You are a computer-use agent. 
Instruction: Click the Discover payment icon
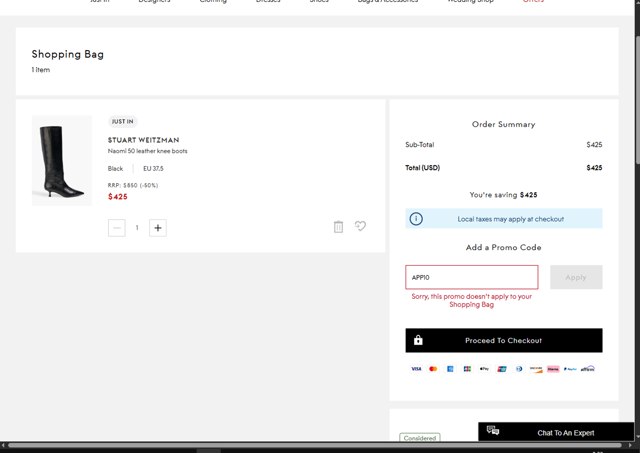click(536, 369)
